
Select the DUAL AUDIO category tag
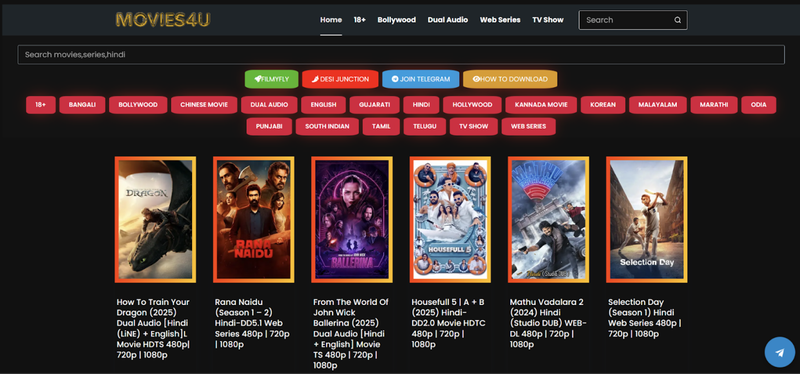point(269,105)
